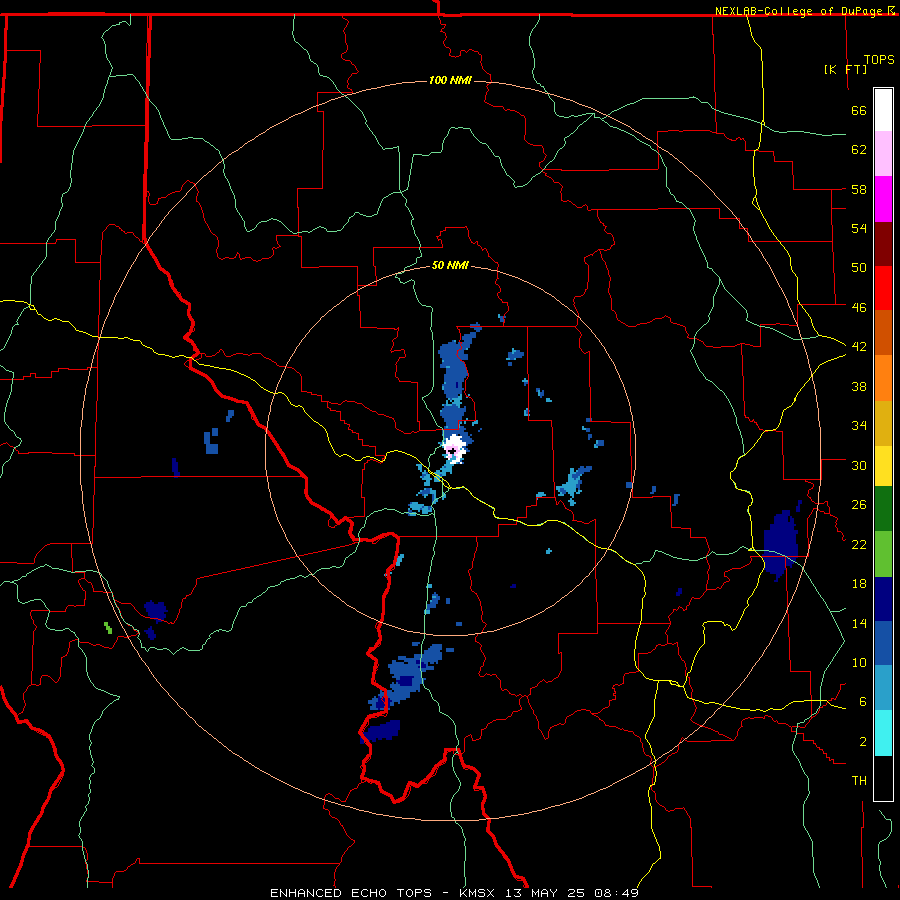The image size is (900, 900).
Task: Click the 100 NMI range ring label
Action: pos(450,80)
